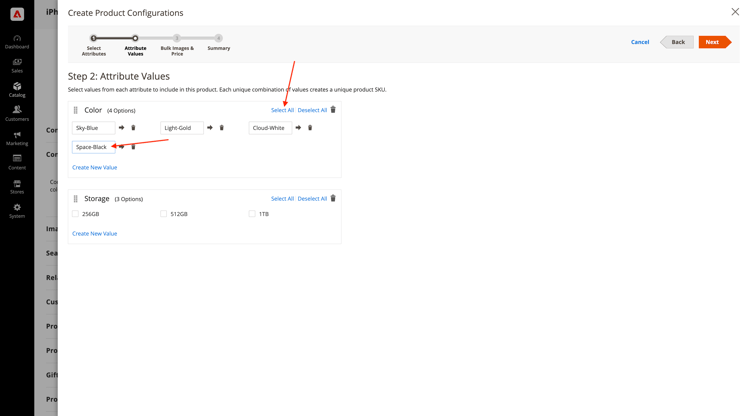Close the Create Product Configurations dialog
Image resolution: width=750 pixels, height=416 pixels.
tap(735, 11)
